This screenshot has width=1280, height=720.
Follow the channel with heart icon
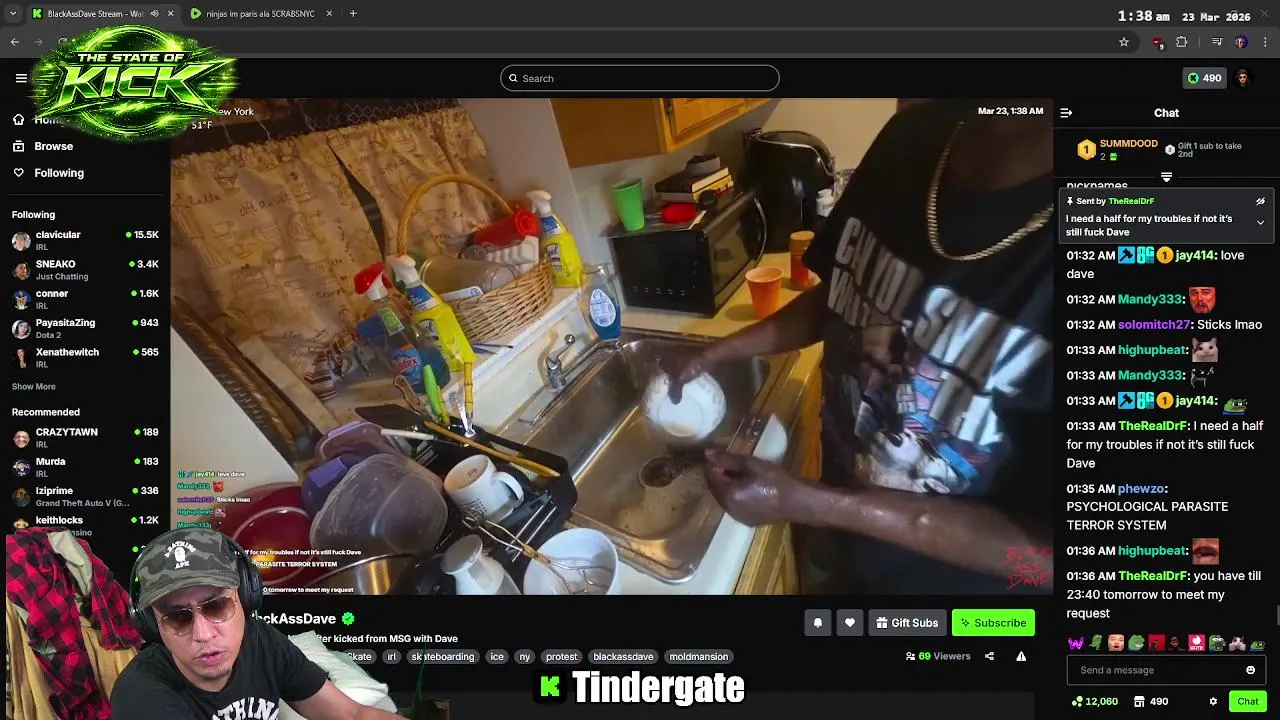[849, 623]
